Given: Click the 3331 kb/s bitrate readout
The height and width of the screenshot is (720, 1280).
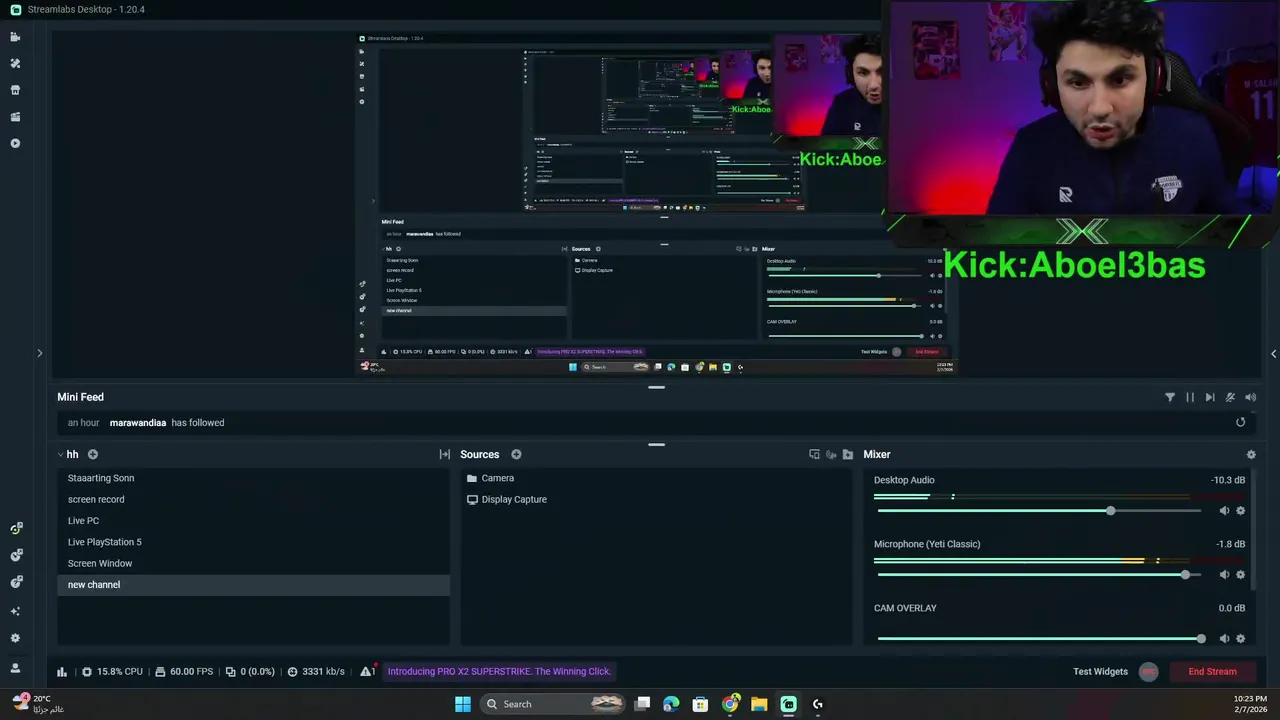Looking at the screenshot, I should tap(316, 672).
